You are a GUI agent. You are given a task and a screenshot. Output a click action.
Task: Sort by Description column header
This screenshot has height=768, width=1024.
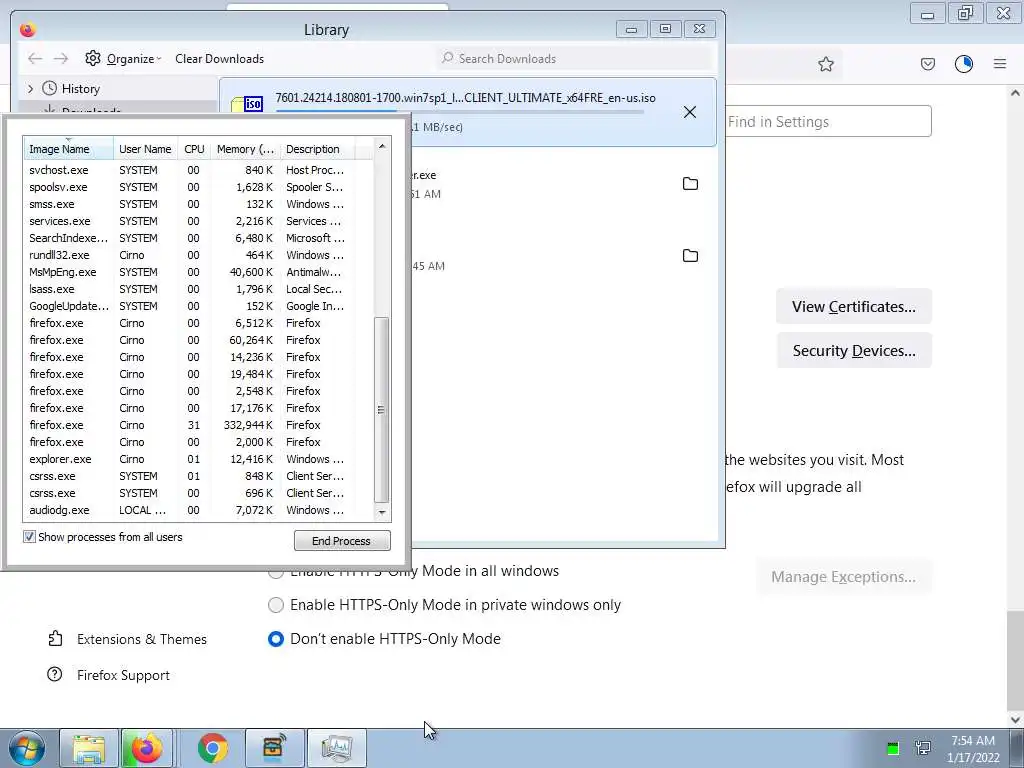tap(318, 149)
